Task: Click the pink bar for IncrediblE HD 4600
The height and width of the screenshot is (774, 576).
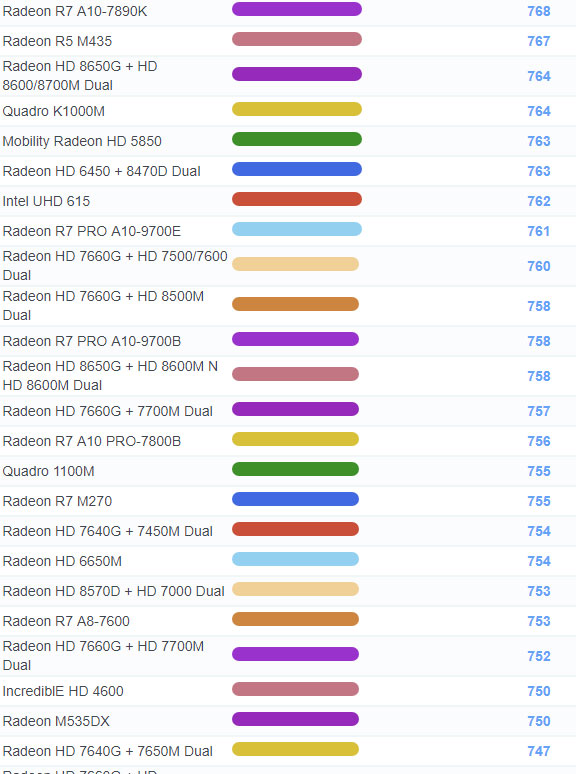Action: (x=295, y=690)
